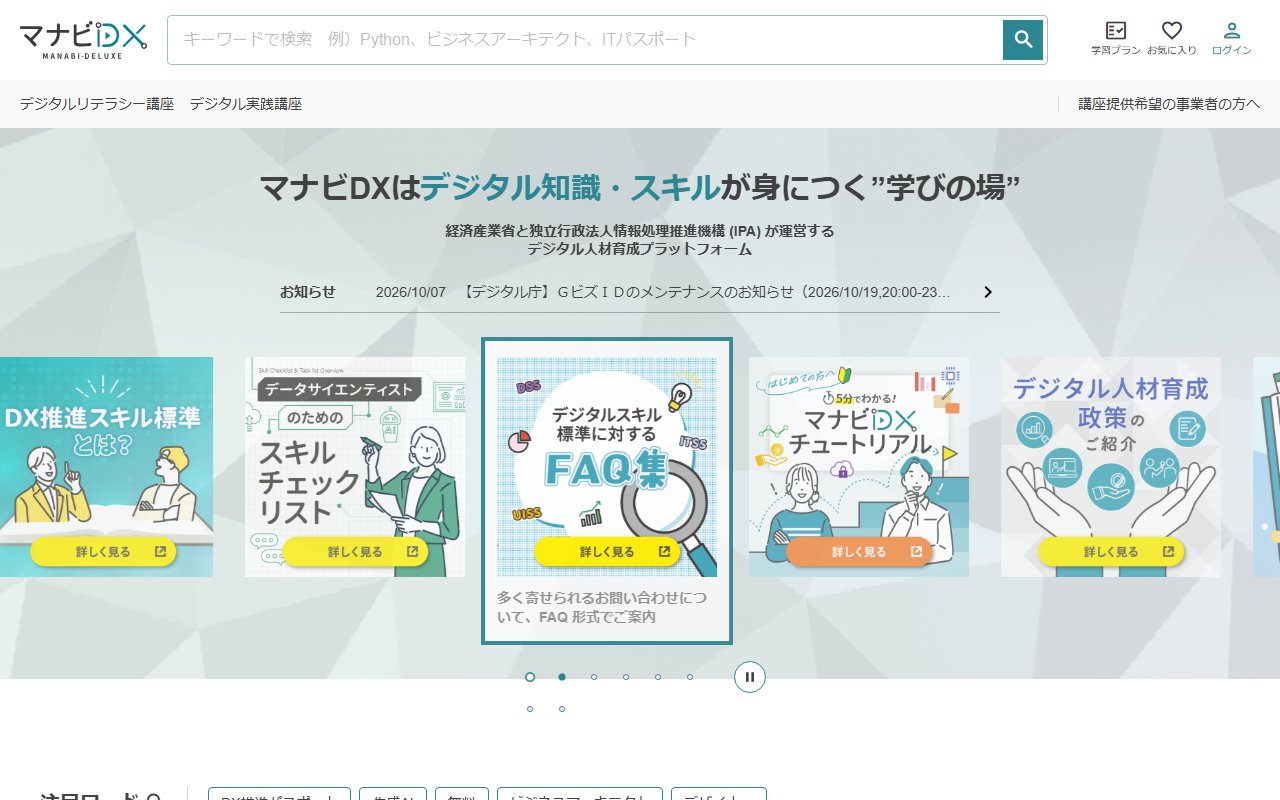
Task: Click 詳しく見る on DX推進スキル標準とは card
Action: pyautogui.click(x=103, y=551)
